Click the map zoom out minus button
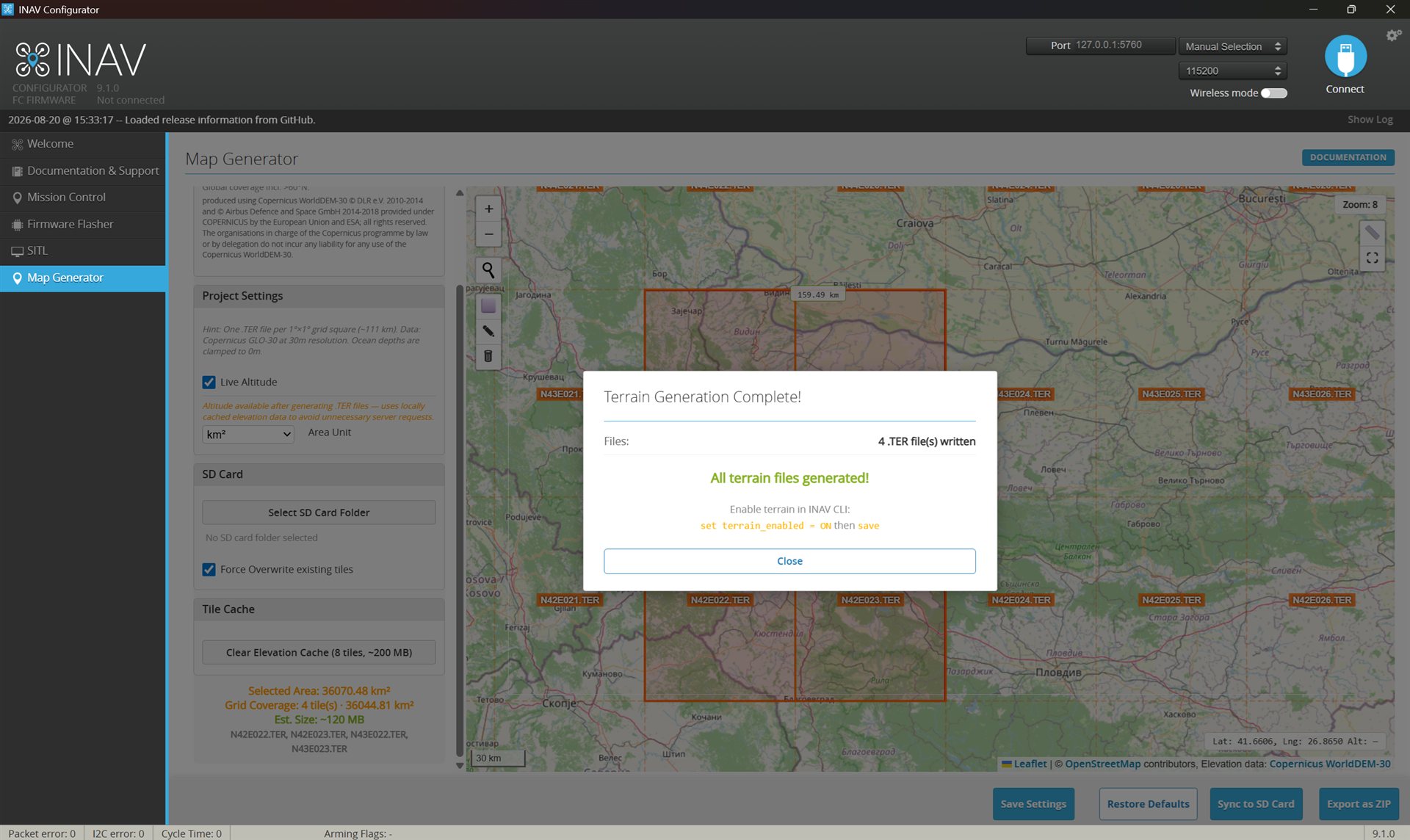 point(488,234)
